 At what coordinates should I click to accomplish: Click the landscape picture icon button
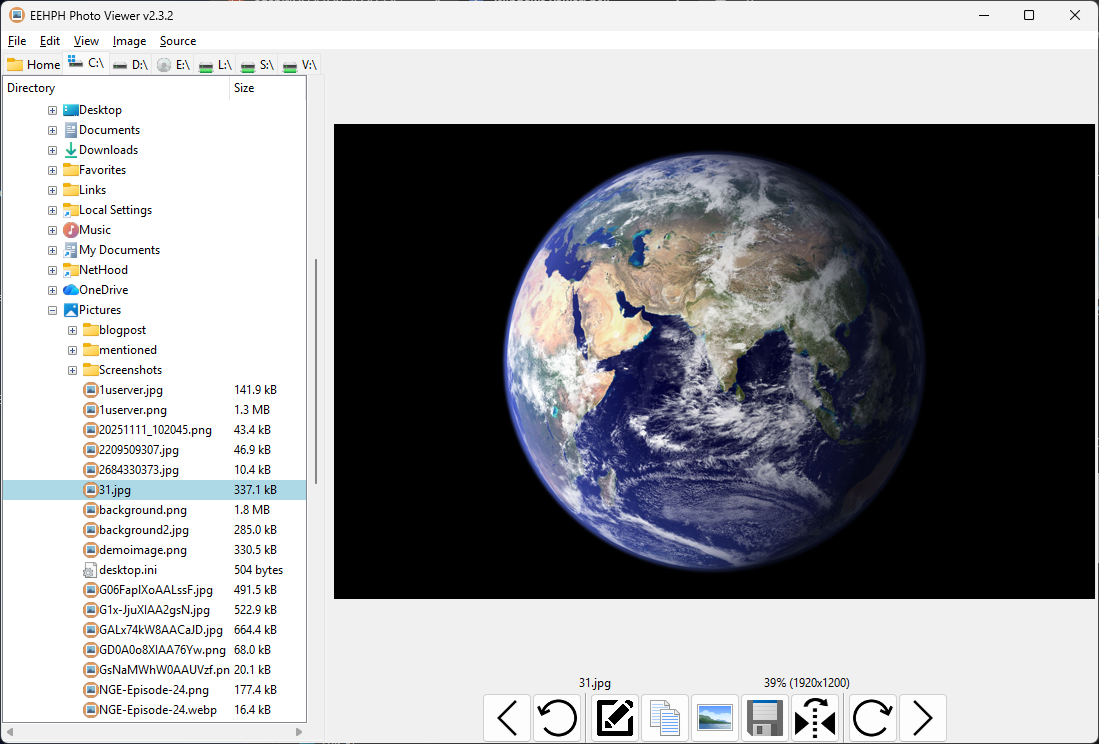pyautogui.click(x=715, y=718)
